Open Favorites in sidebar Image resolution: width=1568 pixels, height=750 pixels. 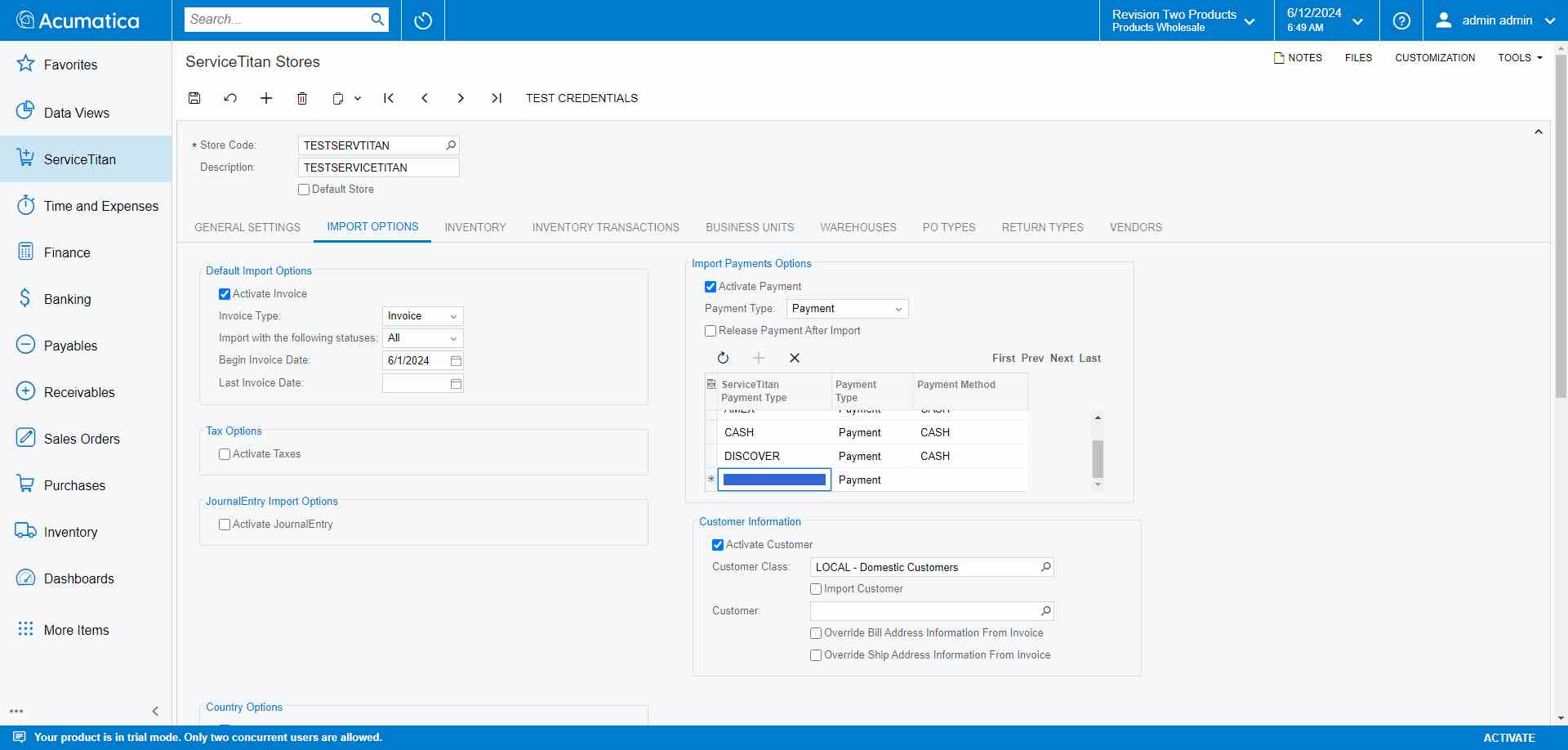[x=86, y=65]
